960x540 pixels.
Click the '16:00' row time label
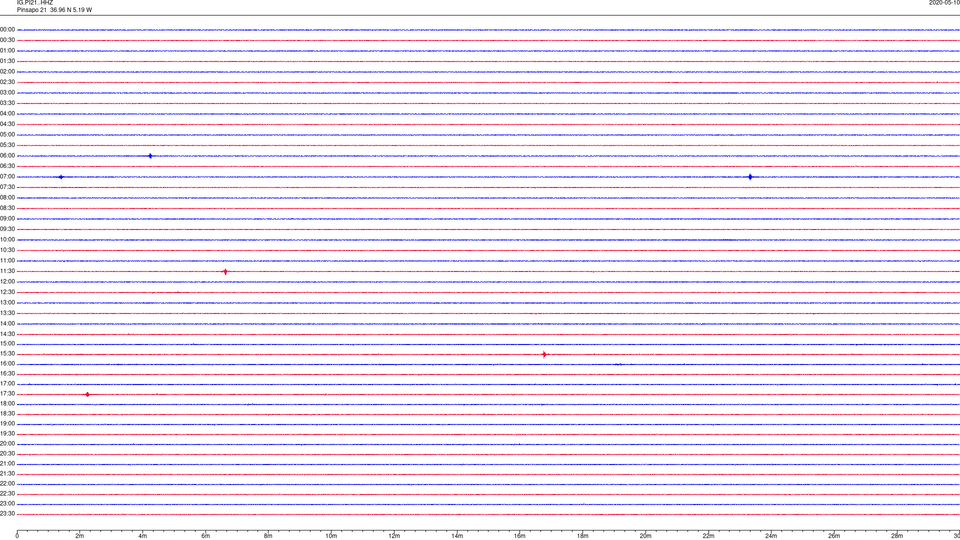(x=7, y=364)
